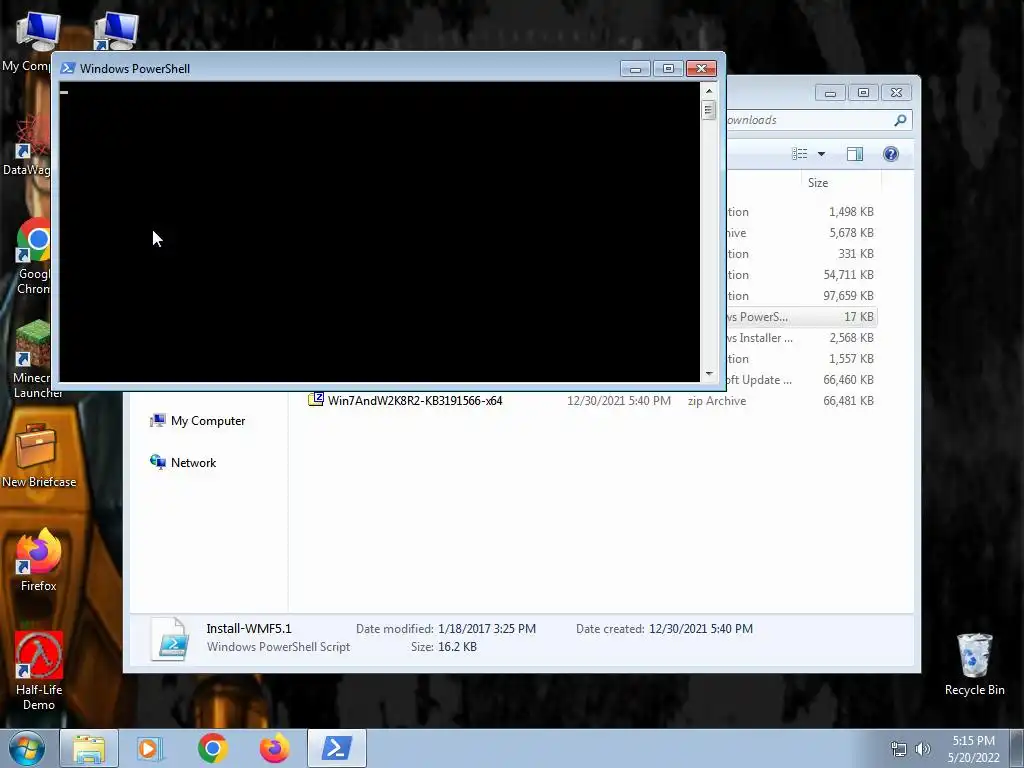This screenshot has height=768, width=1024.
Task: Select the row sized 97,659 KB
Action: coord(801,296)
